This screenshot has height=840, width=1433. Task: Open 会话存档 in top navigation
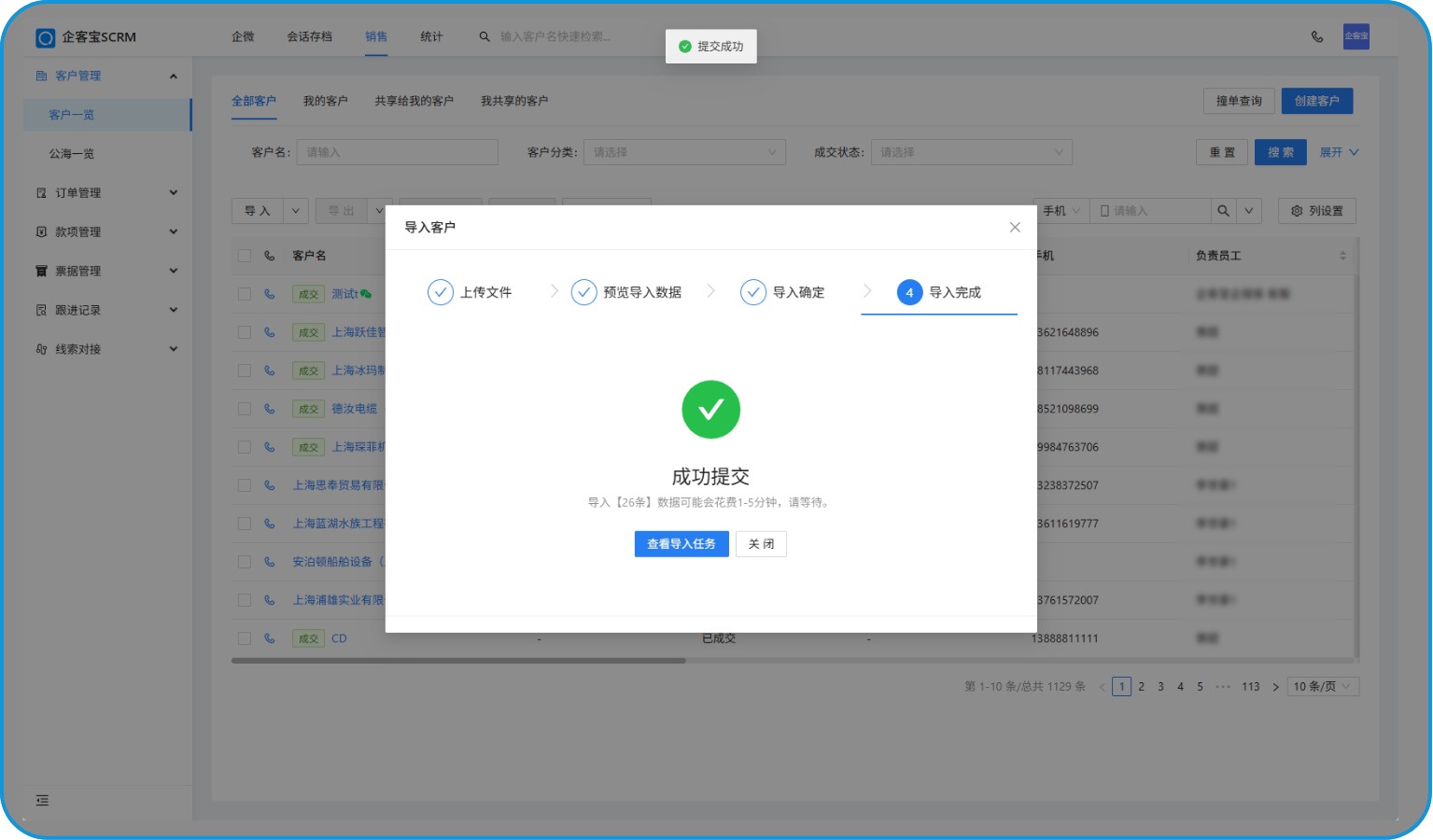pos(309,36)
